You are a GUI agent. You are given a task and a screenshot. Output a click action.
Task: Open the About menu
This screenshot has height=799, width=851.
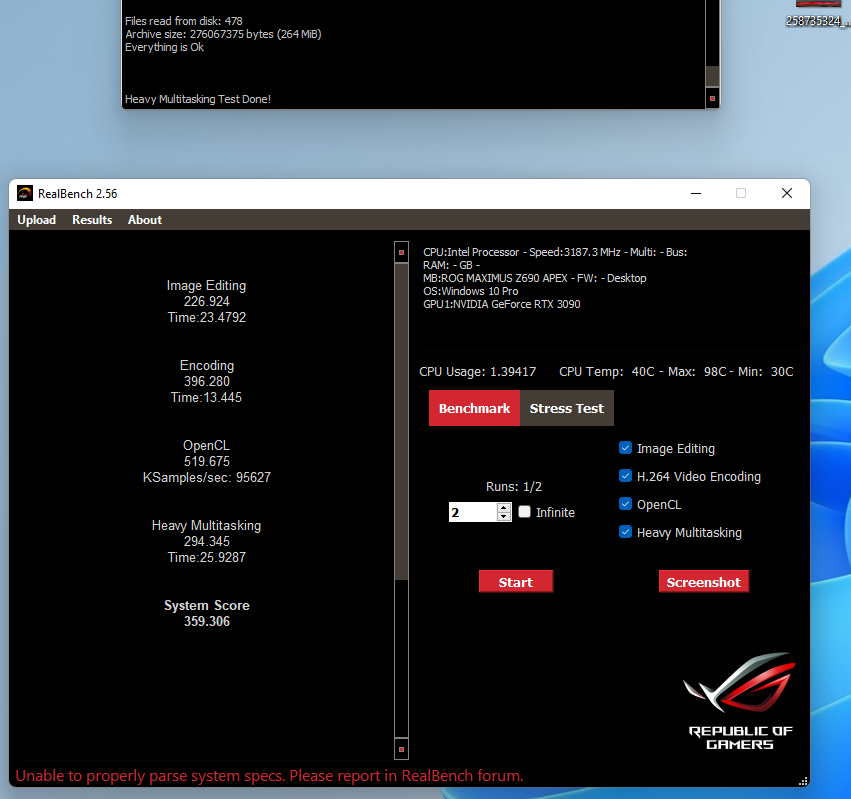(x=145, y=220)
